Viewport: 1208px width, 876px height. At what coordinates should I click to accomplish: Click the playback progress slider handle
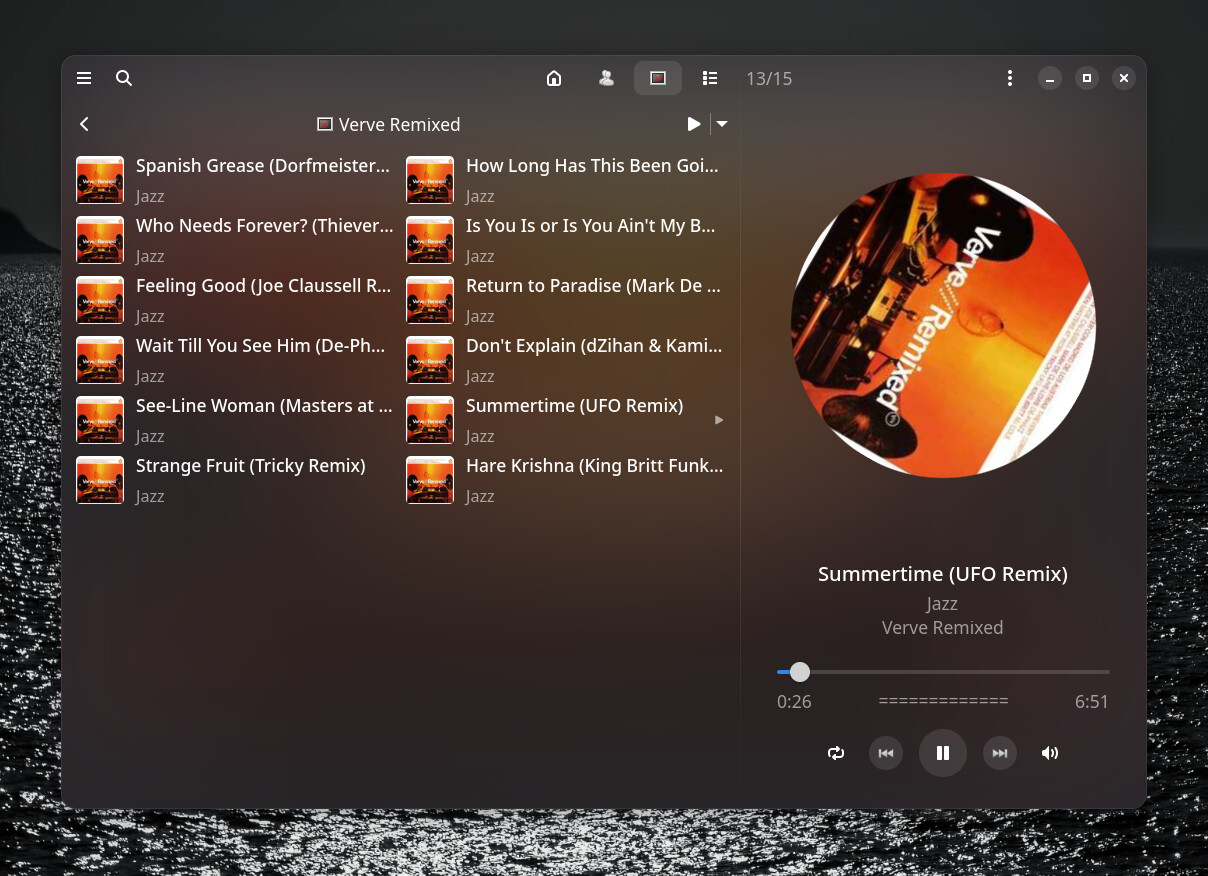pos(800,672)
